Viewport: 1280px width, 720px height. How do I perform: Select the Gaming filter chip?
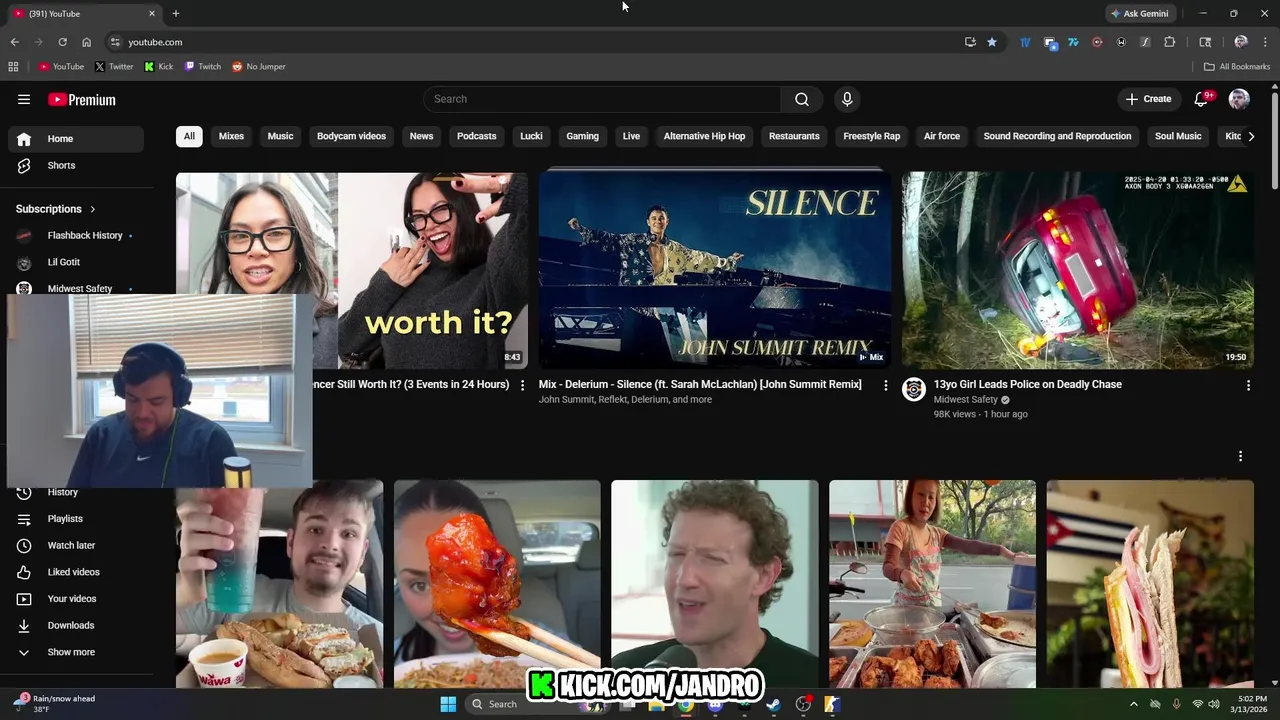pos(582,136)
